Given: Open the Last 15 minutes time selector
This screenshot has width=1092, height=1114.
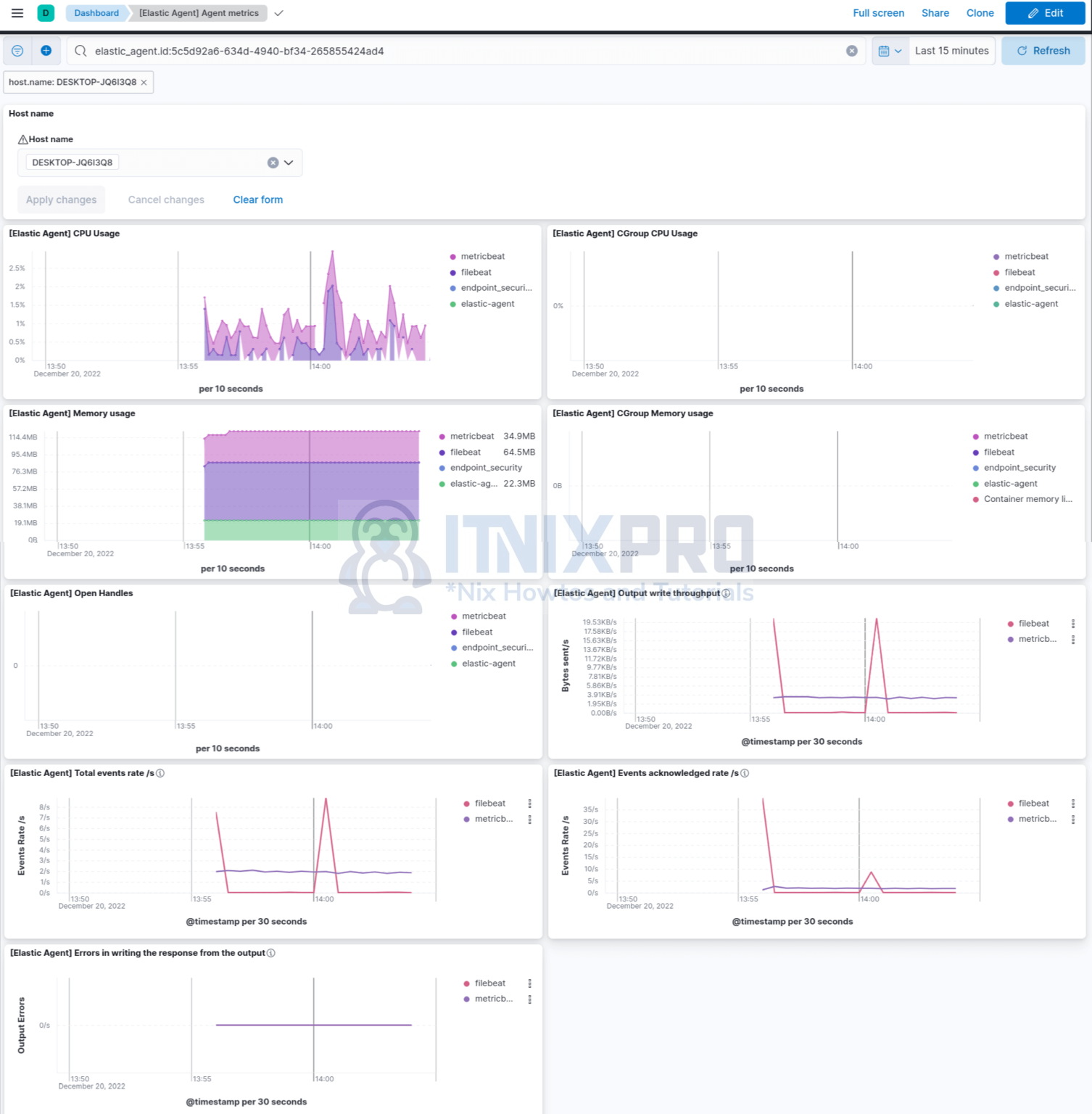Looking at the screenshot, I should click(x=951, y=51).
